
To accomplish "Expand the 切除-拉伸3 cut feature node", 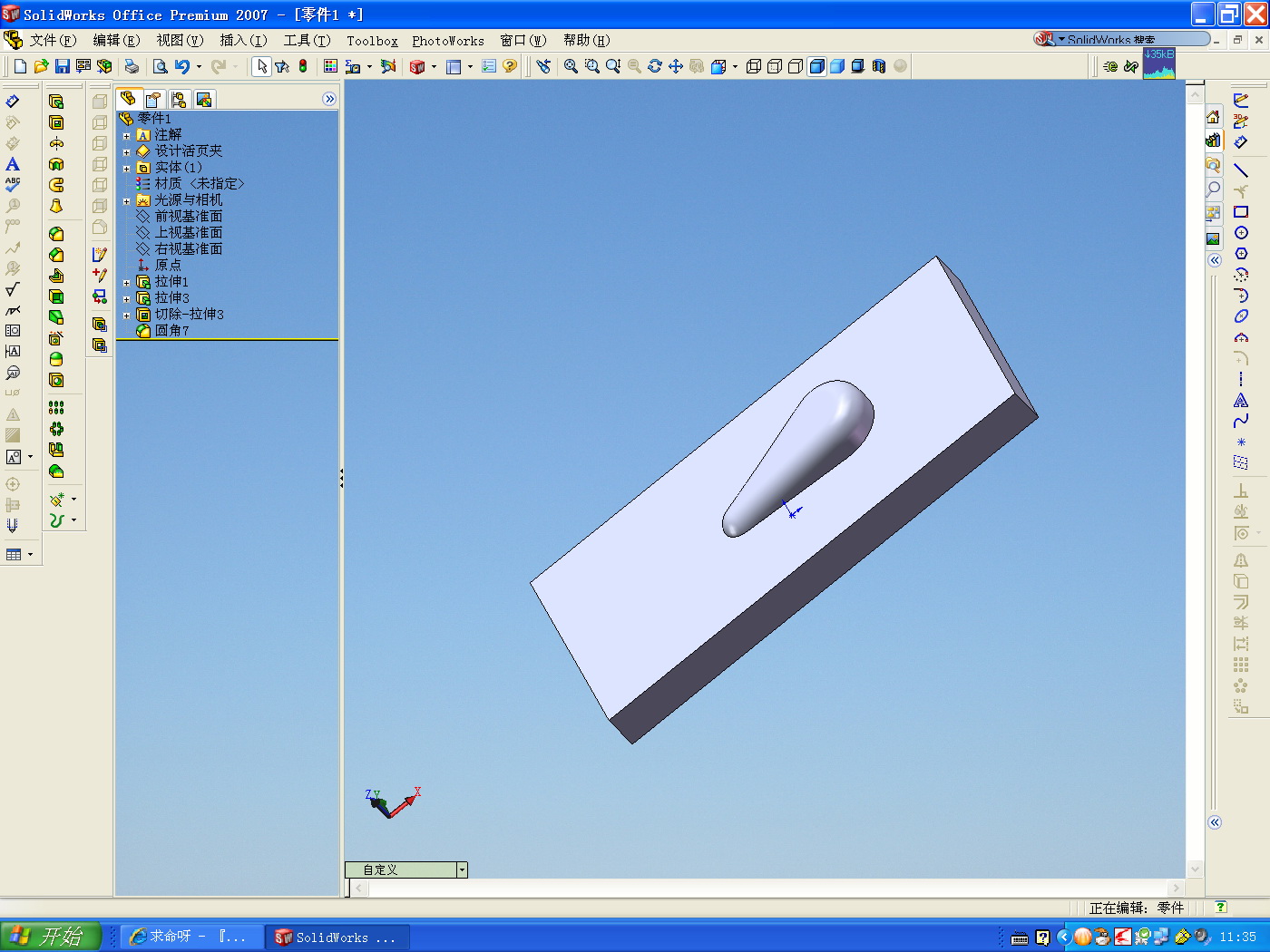I will (x=127, y=316).
